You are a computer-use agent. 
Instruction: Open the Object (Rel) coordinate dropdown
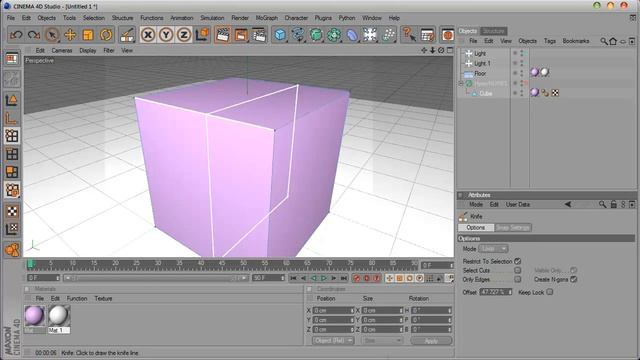(x=333, y=340)
